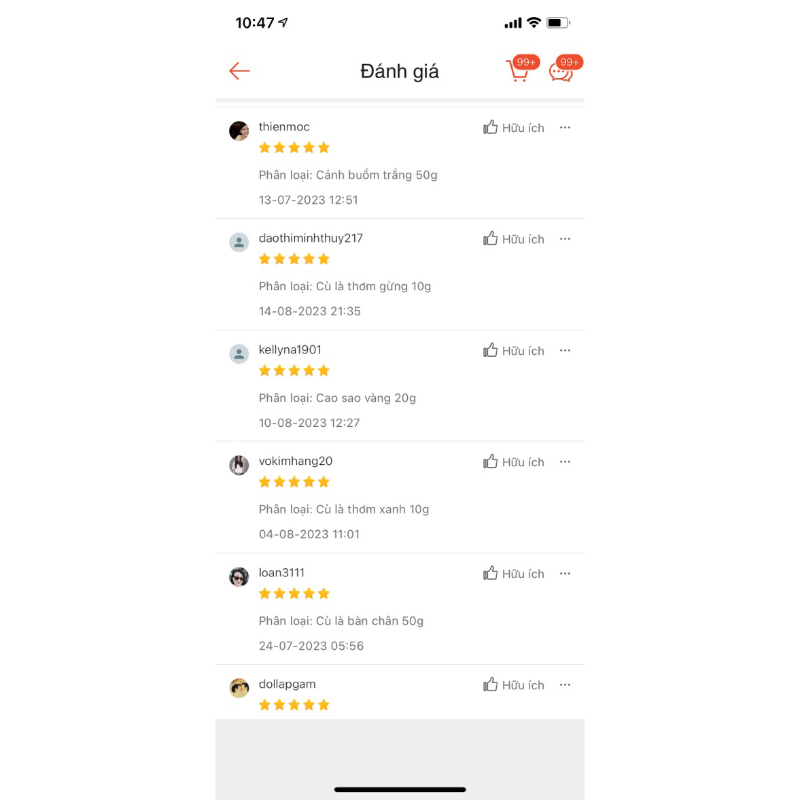This screenshot has height=800, width=800.
Task: Open more options for daothiminhthuy217's review
Action: tap(565, 239)
